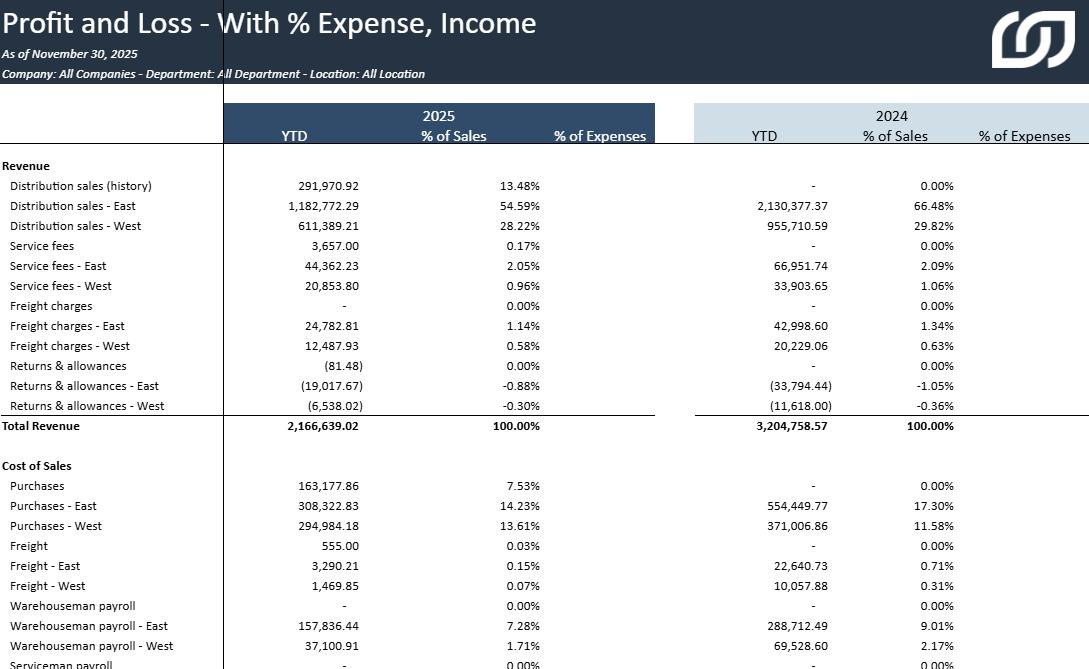
Task: Click the 555.00 Freight value
Action: pos(340,547)
